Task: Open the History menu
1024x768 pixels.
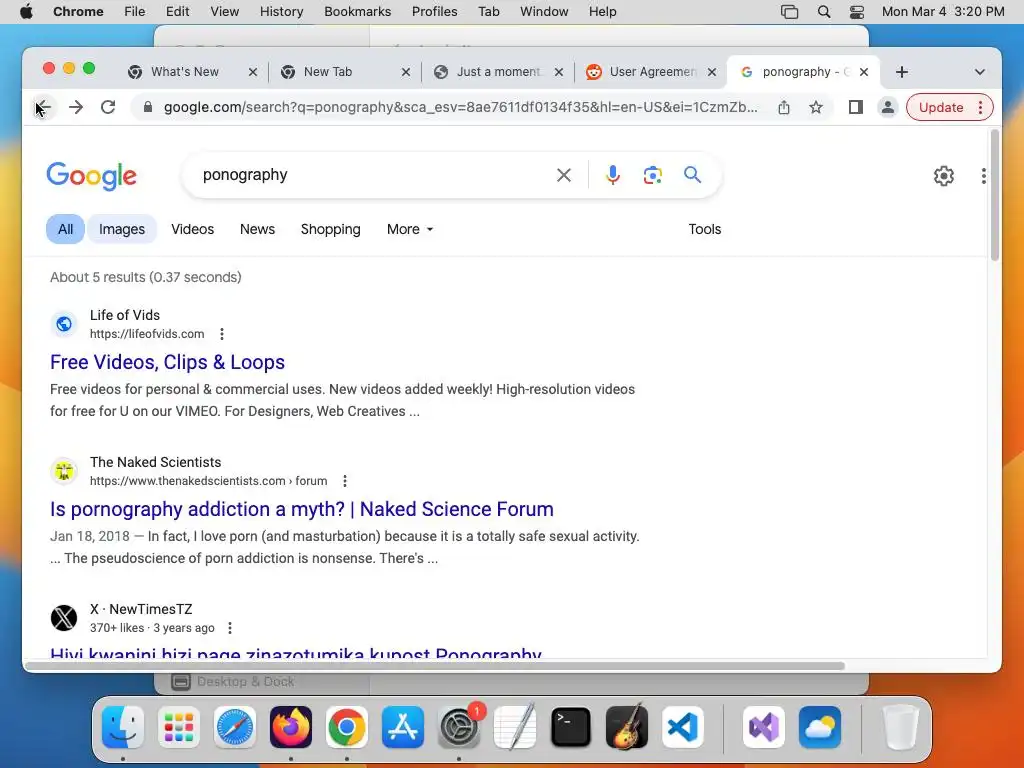Action: click(x=281, y=12)
